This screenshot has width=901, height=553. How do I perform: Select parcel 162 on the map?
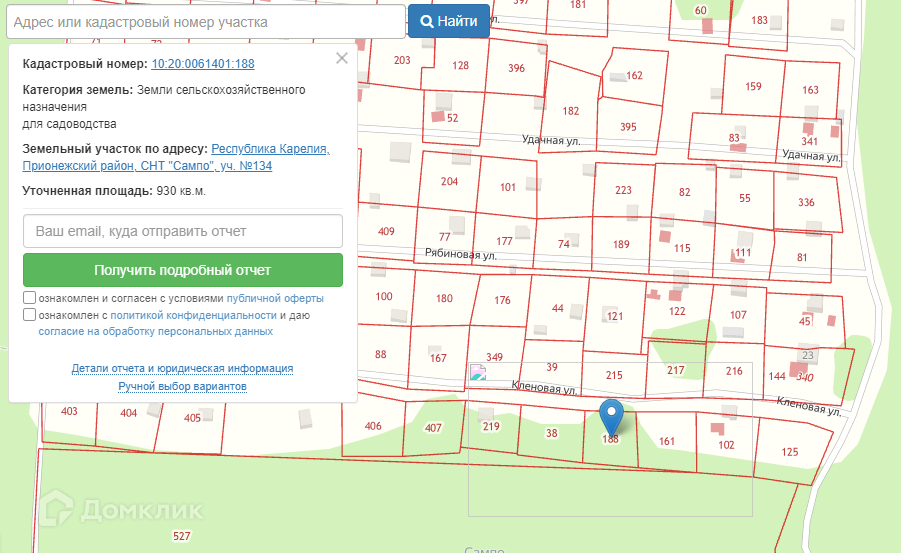(x=634, y=75)
